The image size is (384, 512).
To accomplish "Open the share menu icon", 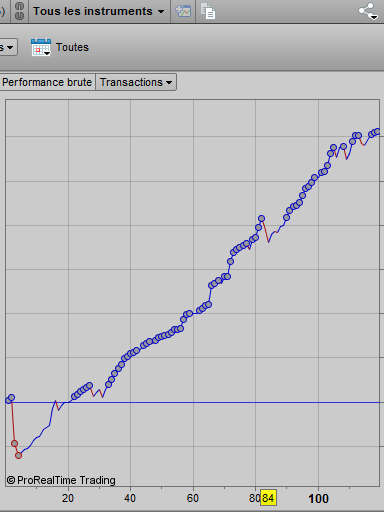I will tap(368, 11).
